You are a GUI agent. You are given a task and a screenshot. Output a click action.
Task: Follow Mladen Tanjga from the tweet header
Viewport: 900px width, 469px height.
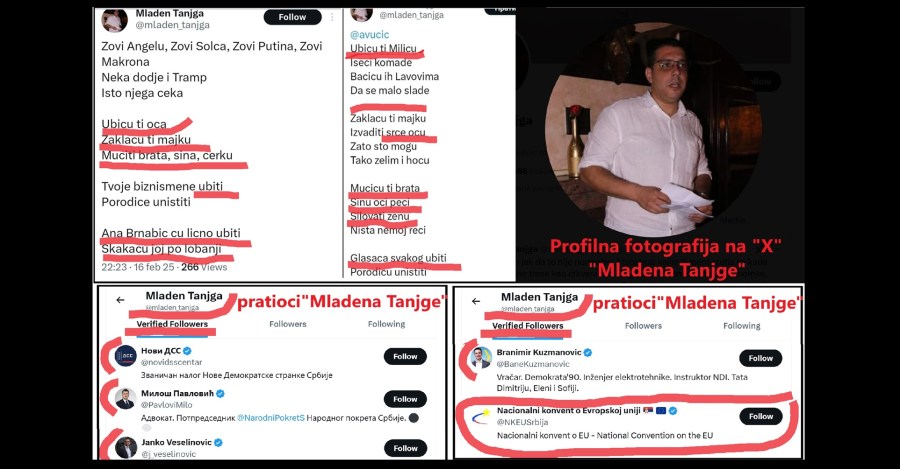pyautogui.click(x=292, y=17)
